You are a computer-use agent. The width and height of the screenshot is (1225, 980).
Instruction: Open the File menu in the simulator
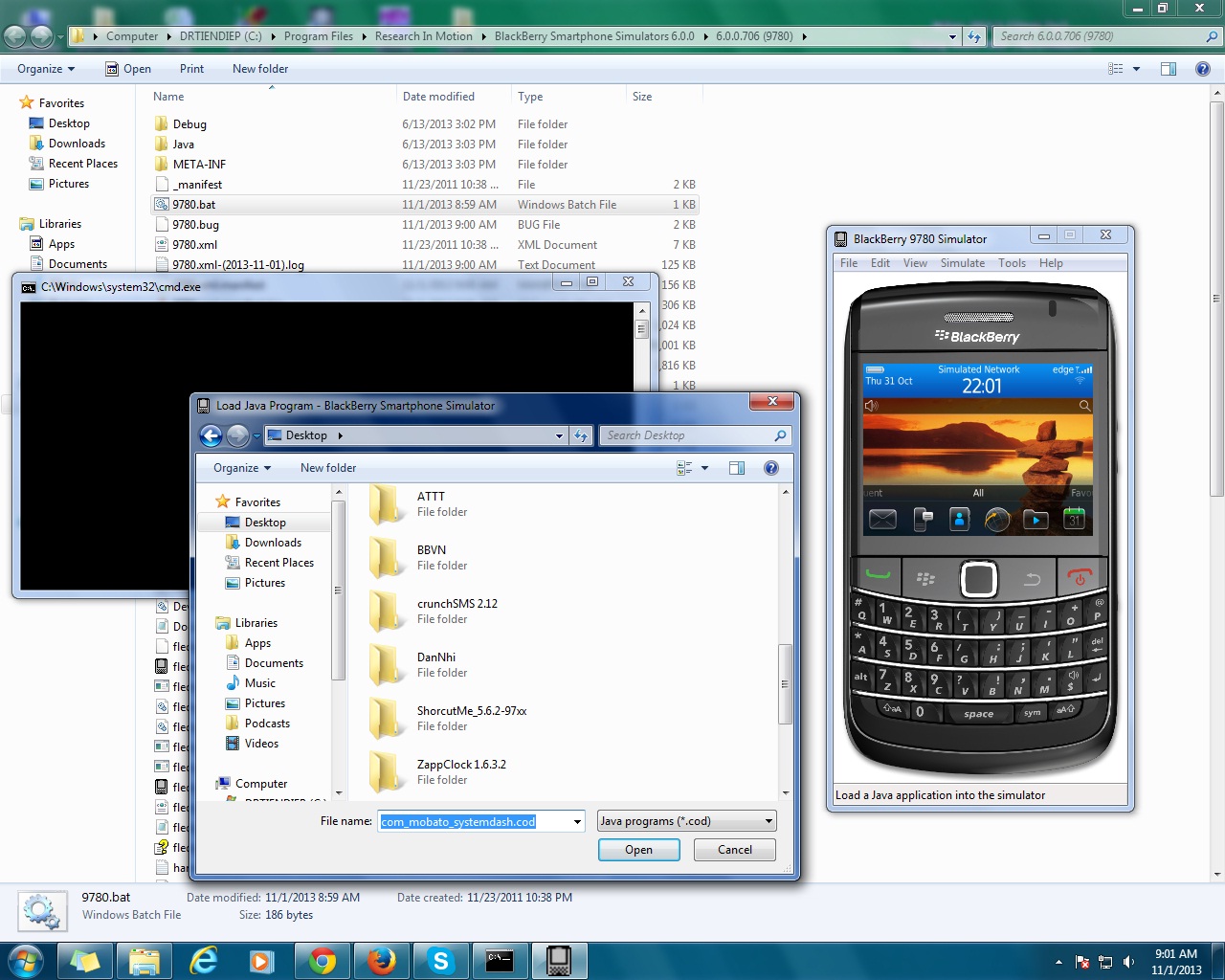pos(849,263)
